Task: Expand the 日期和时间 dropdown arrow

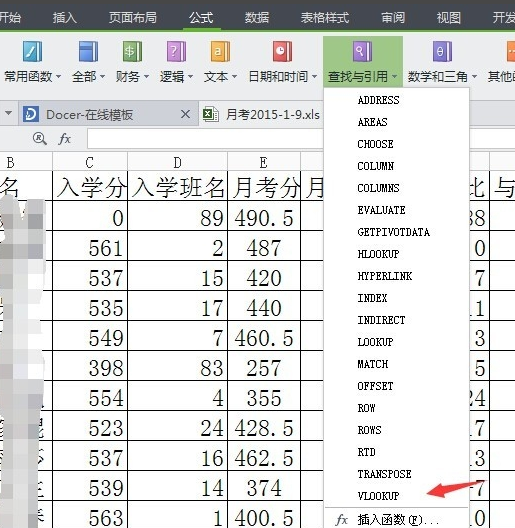Action: coord(315,77)
